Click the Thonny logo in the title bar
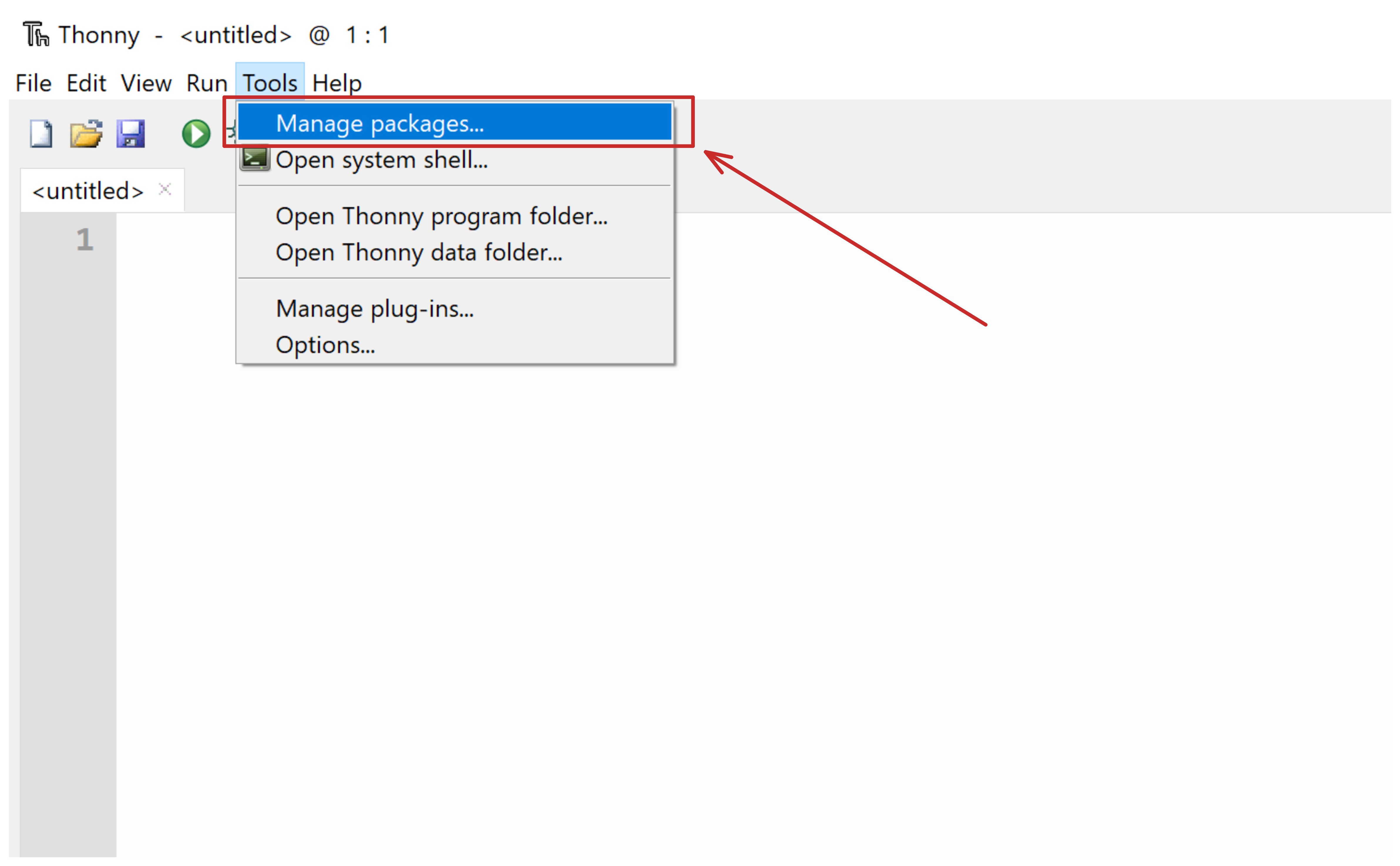Image resolution: width=1400 pixels, height=866 pixels. (x=36, y=34)
